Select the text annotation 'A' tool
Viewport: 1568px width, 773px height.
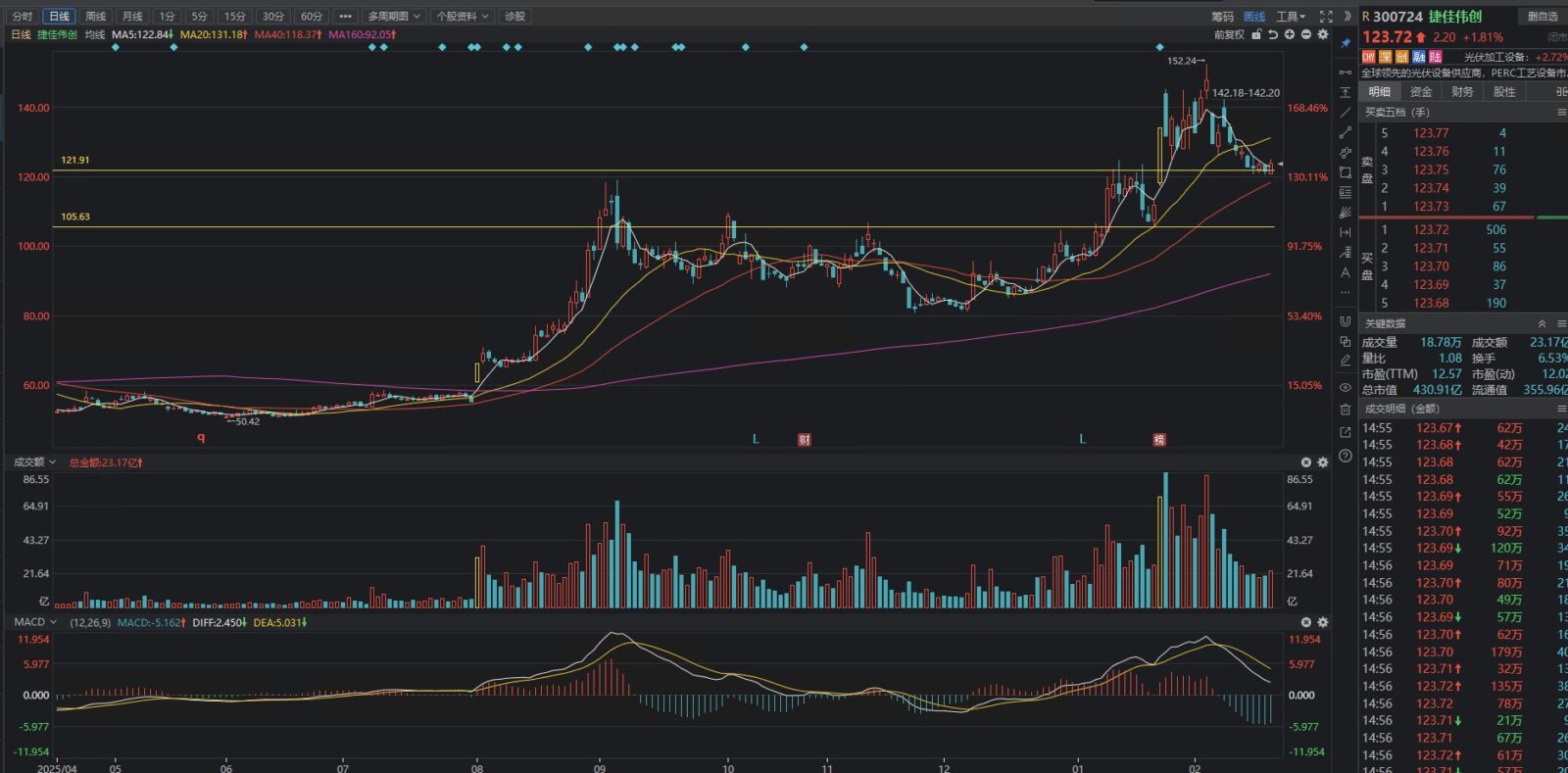[1345, 272]
